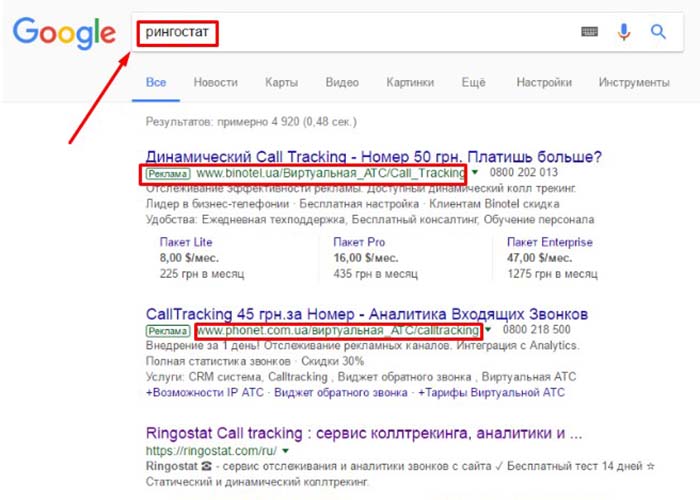
Task: Click the Реклама badge on the binotel ad
Action: [168, 174]
